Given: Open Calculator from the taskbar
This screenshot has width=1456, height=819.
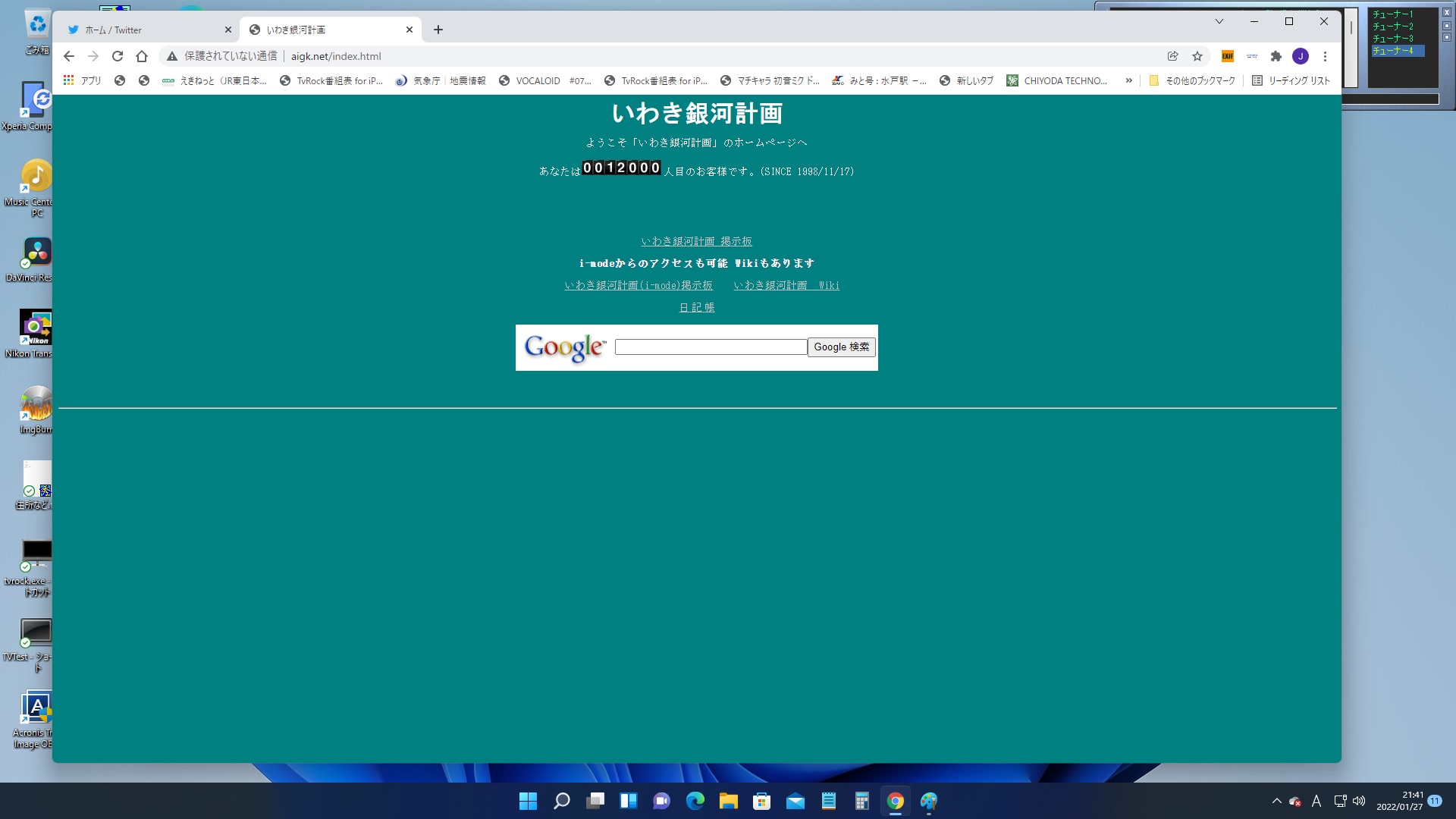Looking at the screenshot, I should (x=862, y=801).
